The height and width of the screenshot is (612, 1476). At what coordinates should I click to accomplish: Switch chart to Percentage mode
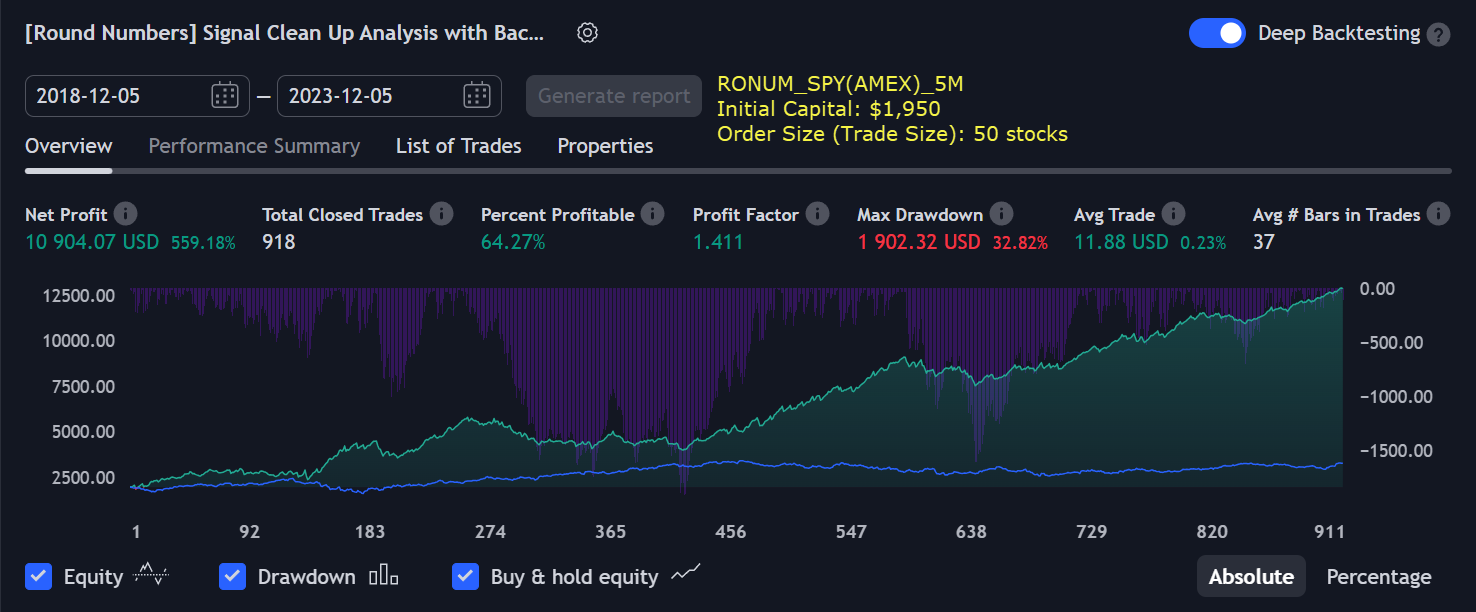click(x=1378, y=577)
